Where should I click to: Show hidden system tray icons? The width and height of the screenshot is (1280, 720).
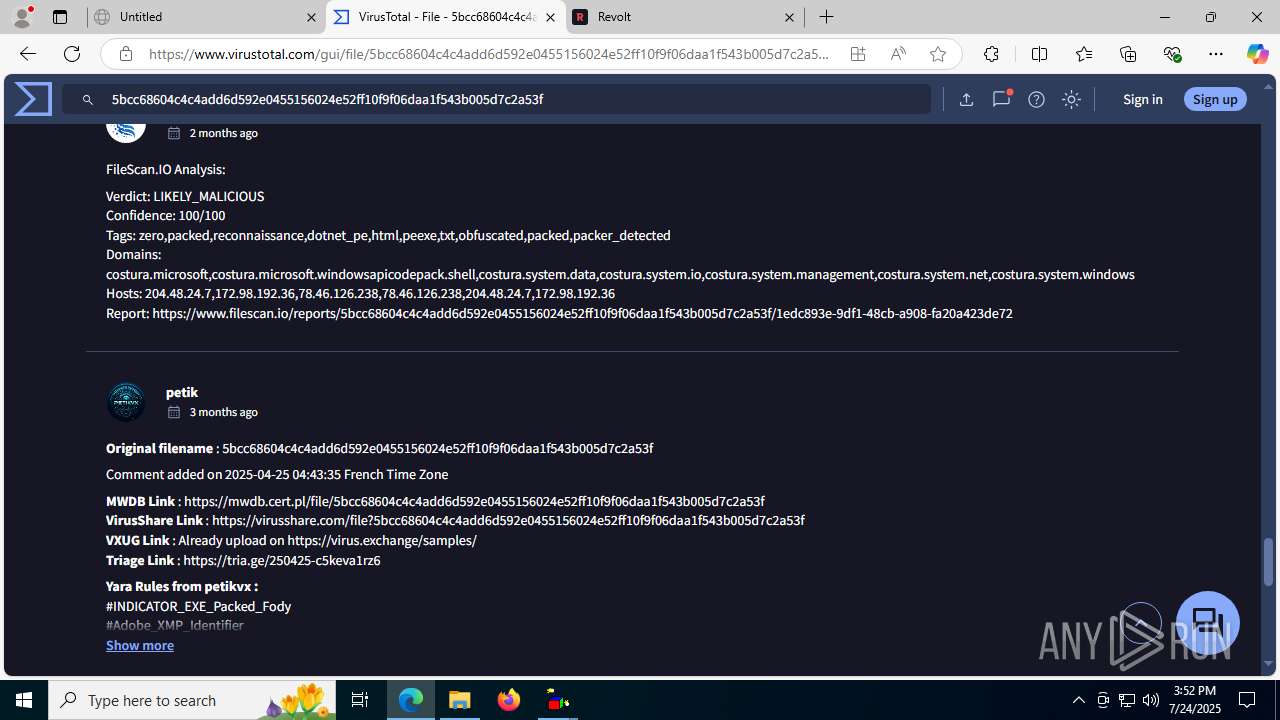coord(1078,700)
